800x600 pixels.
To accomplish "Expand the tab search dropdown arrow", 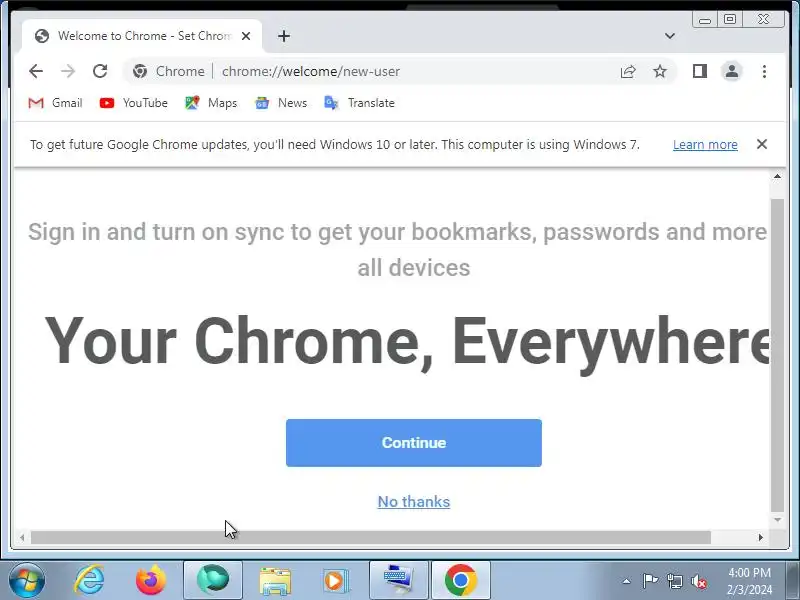I will pyautogui.click(x=670, y=36).
